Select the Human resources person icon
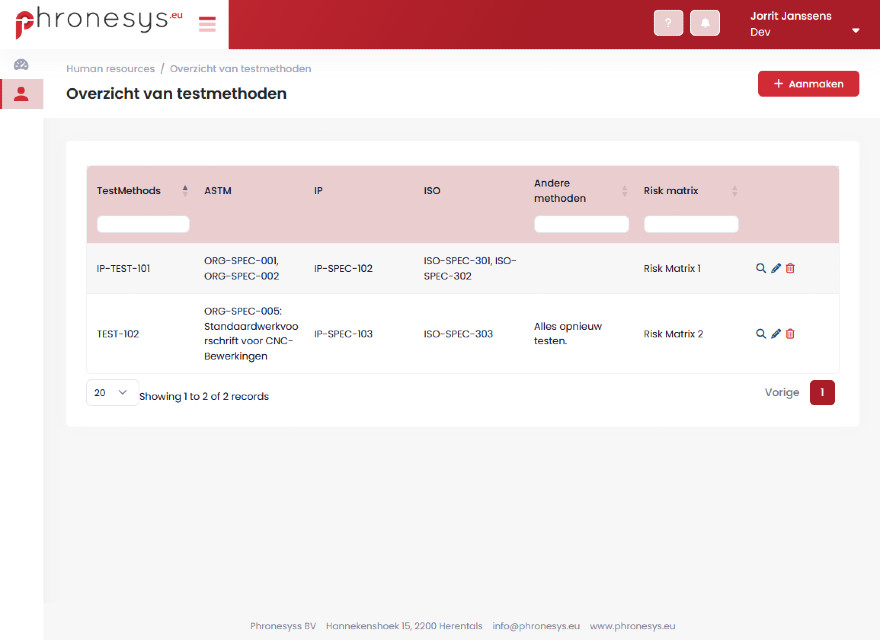 tap(21, 94)
